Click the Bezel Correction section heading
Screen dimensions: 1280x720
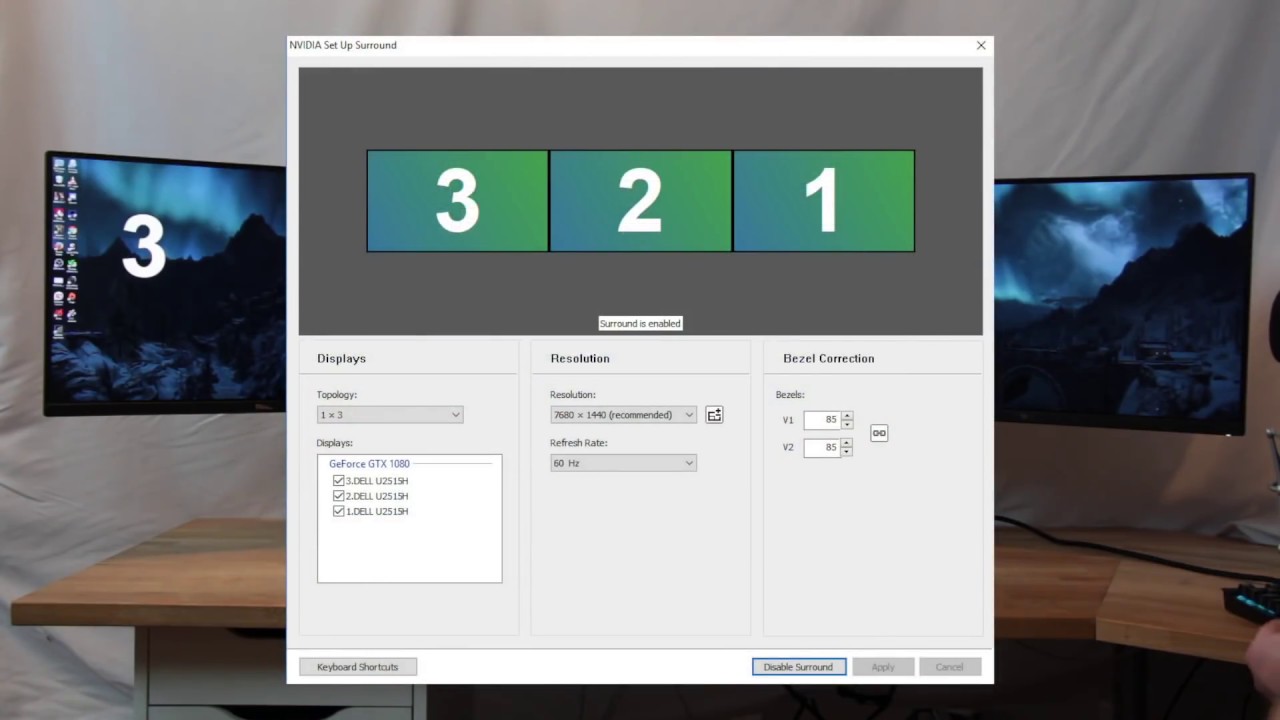click(x=829, y=358)
